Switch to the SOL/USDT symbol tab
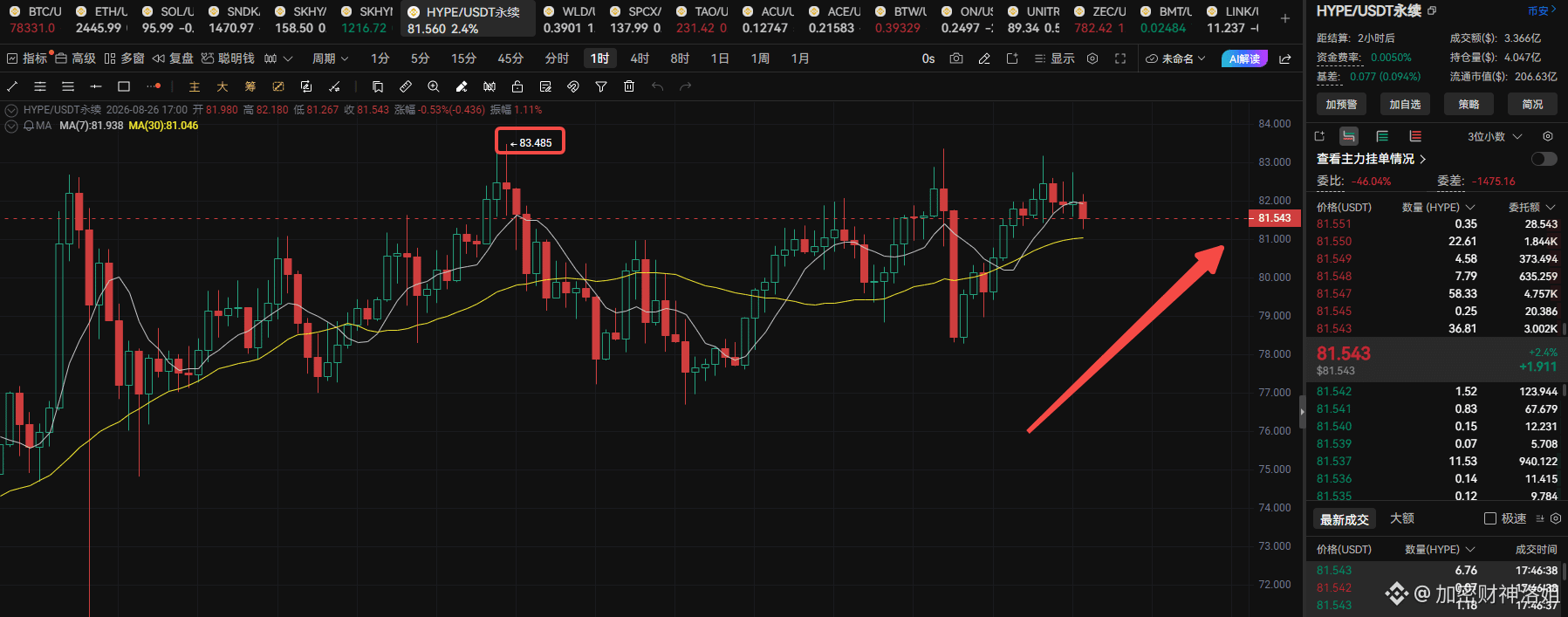The image size is (1568, 617). tap(168, 19)
